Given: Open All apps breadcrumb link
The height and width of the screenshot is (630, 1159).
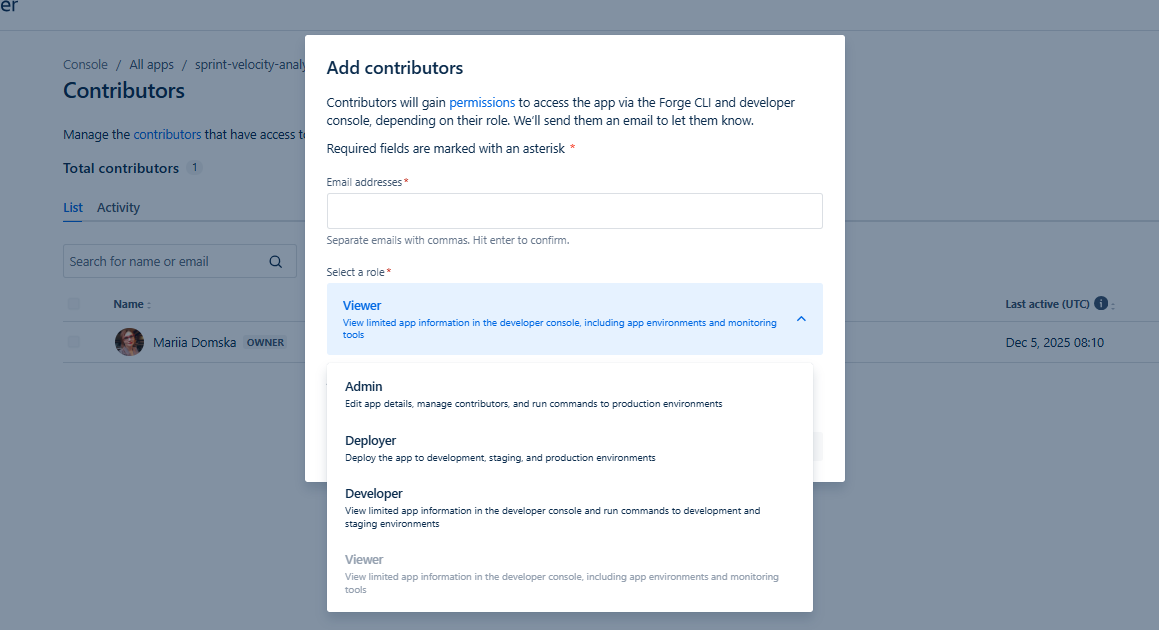Looking at the screenshot, I should (151, 65).
